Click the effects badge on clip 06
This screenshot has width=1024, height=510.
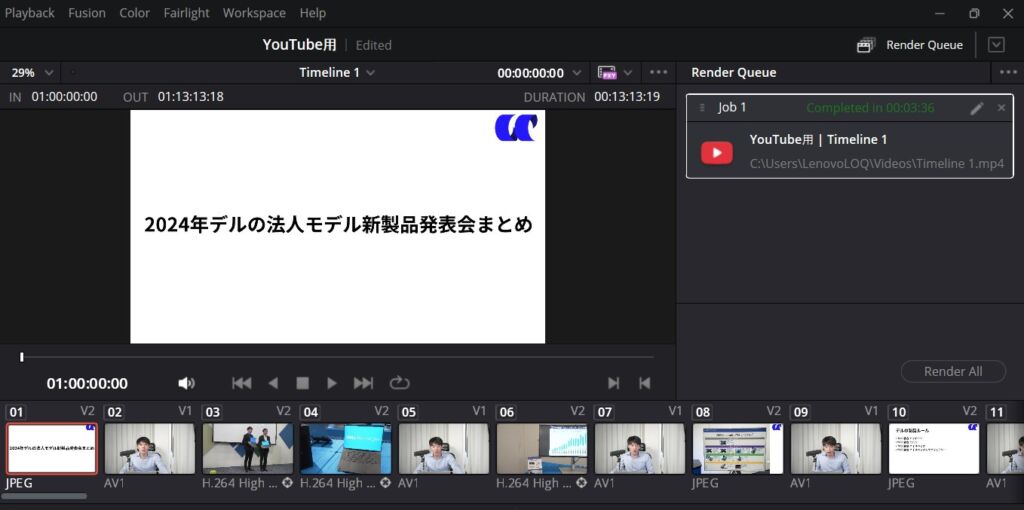pos(581,483)
